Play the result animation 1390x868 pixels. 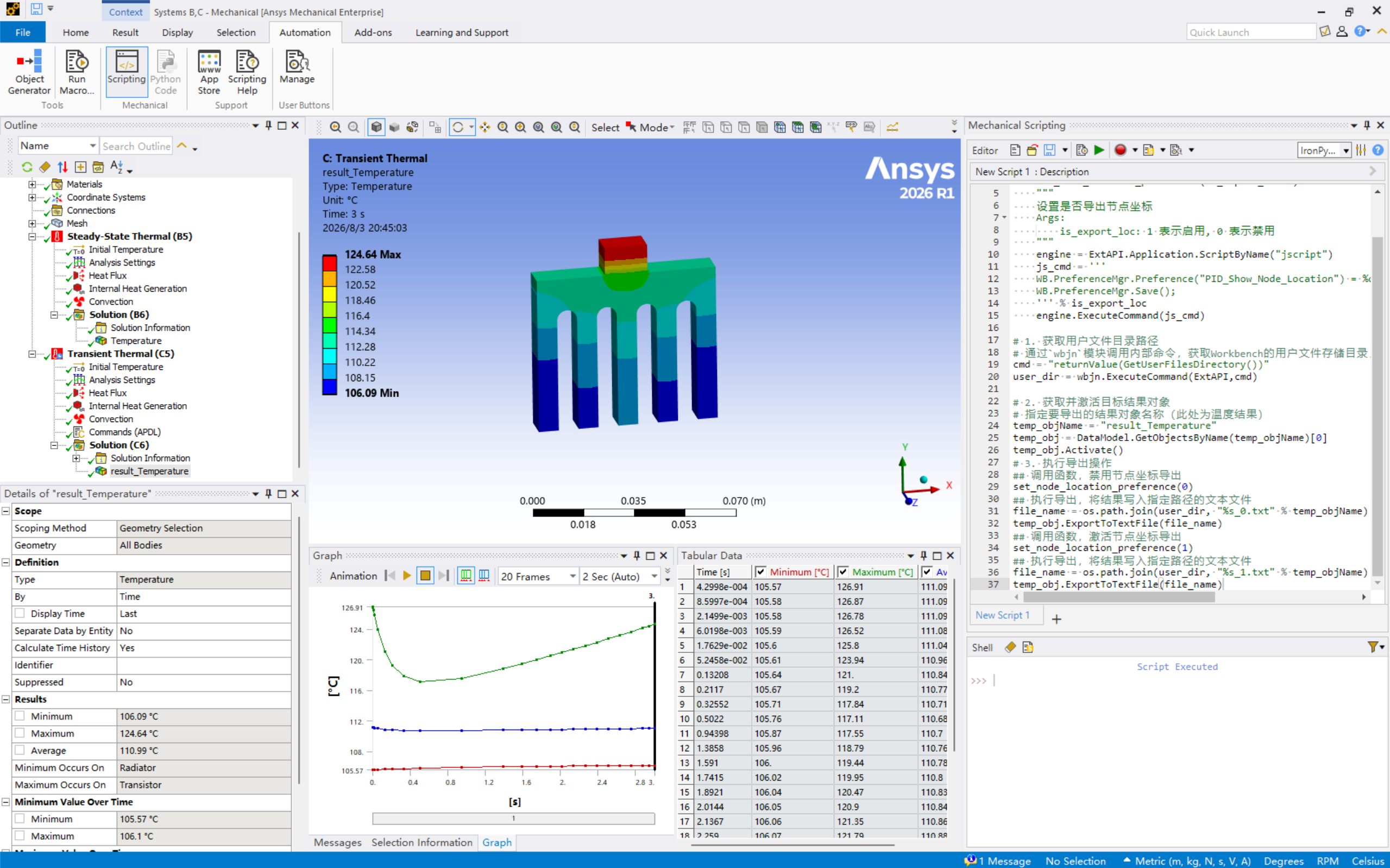pos(407,575)
